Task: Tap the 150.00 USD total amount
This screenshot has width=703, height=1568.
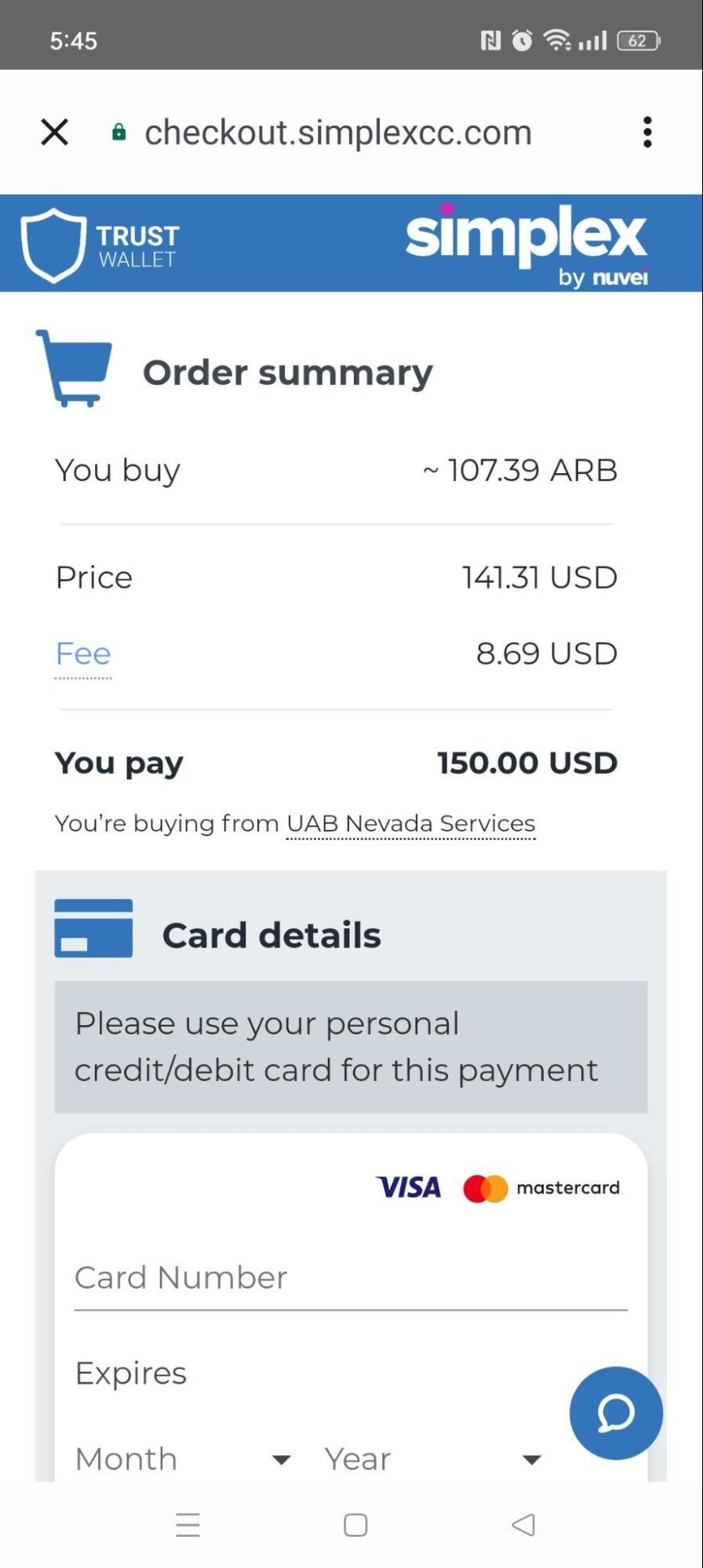Action: [x=527, y=763]
